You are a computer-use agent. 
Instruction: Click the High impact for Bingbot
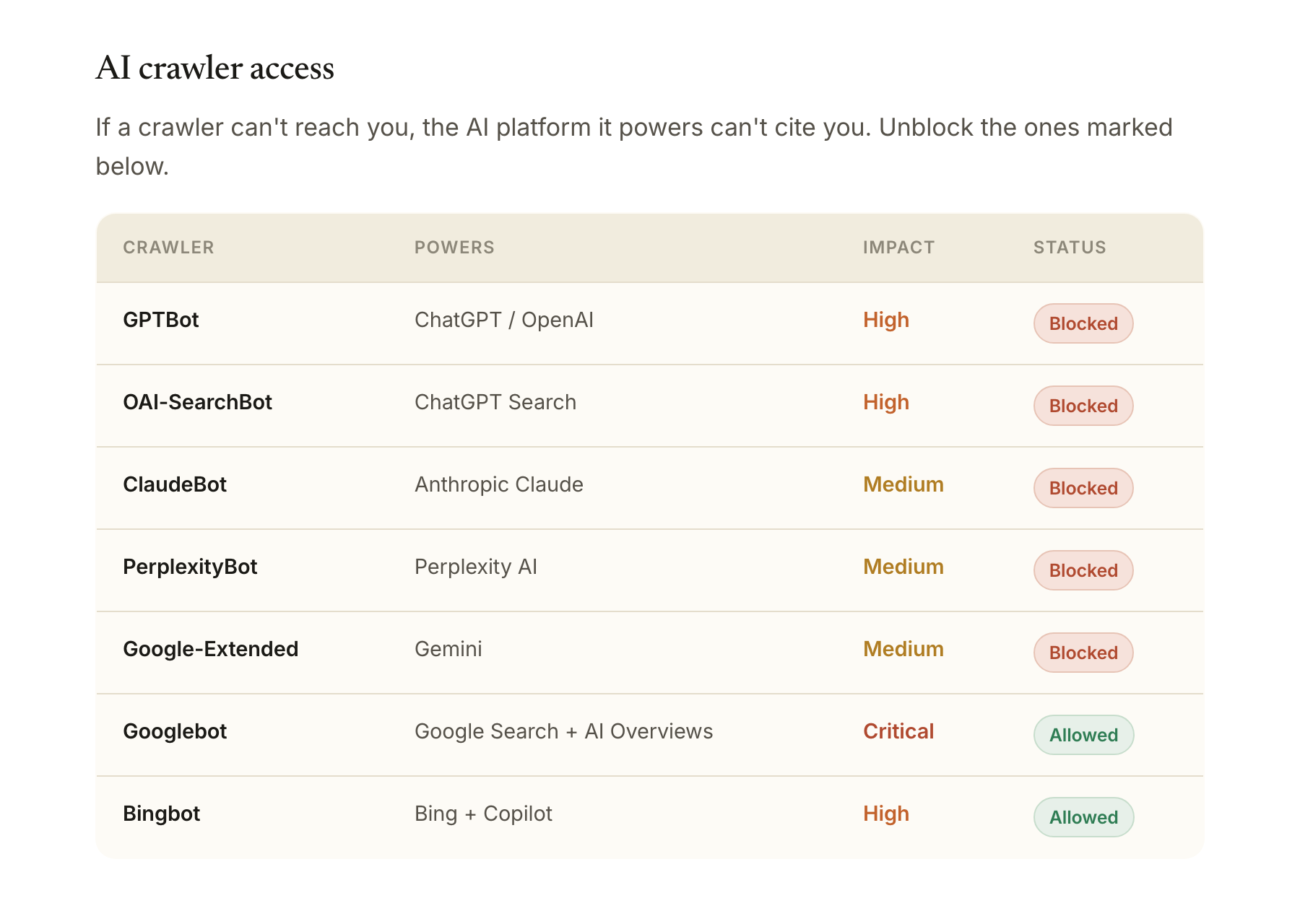[886, 814]
